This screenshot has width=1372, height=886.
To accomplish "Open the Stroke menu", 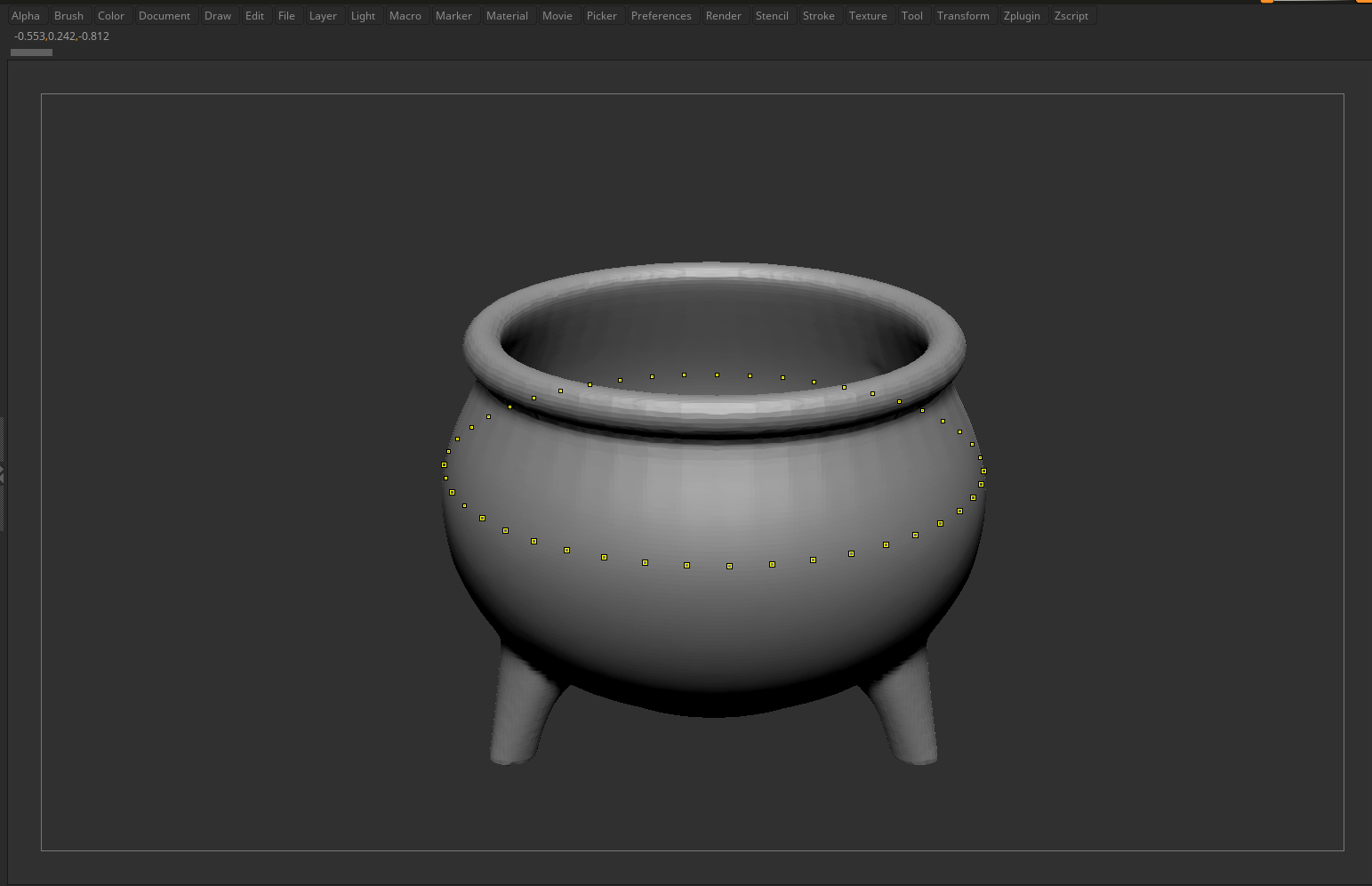I will (819, 16).
